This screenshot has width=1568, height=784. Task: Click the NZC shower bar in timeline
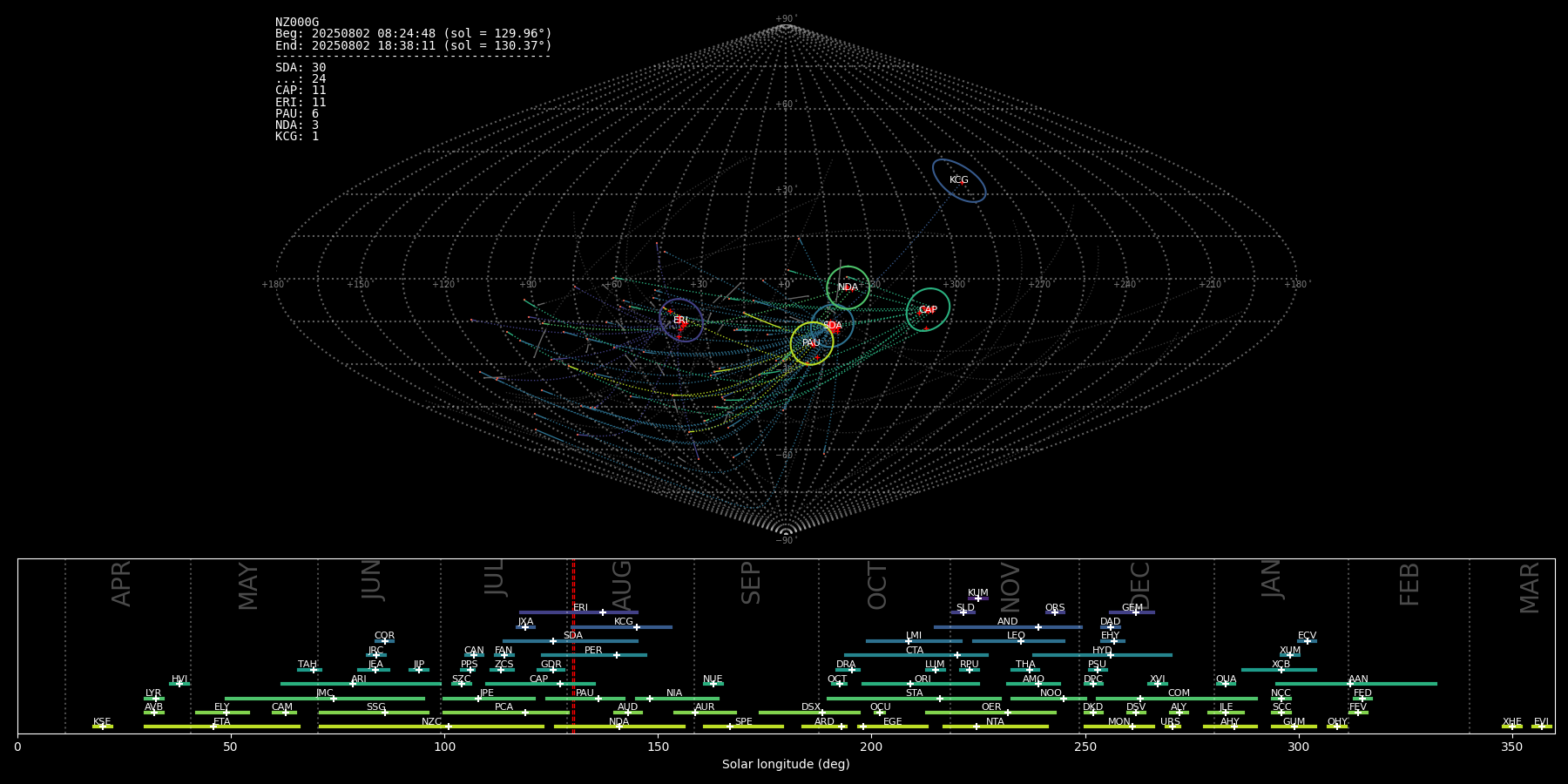(431, 727)
